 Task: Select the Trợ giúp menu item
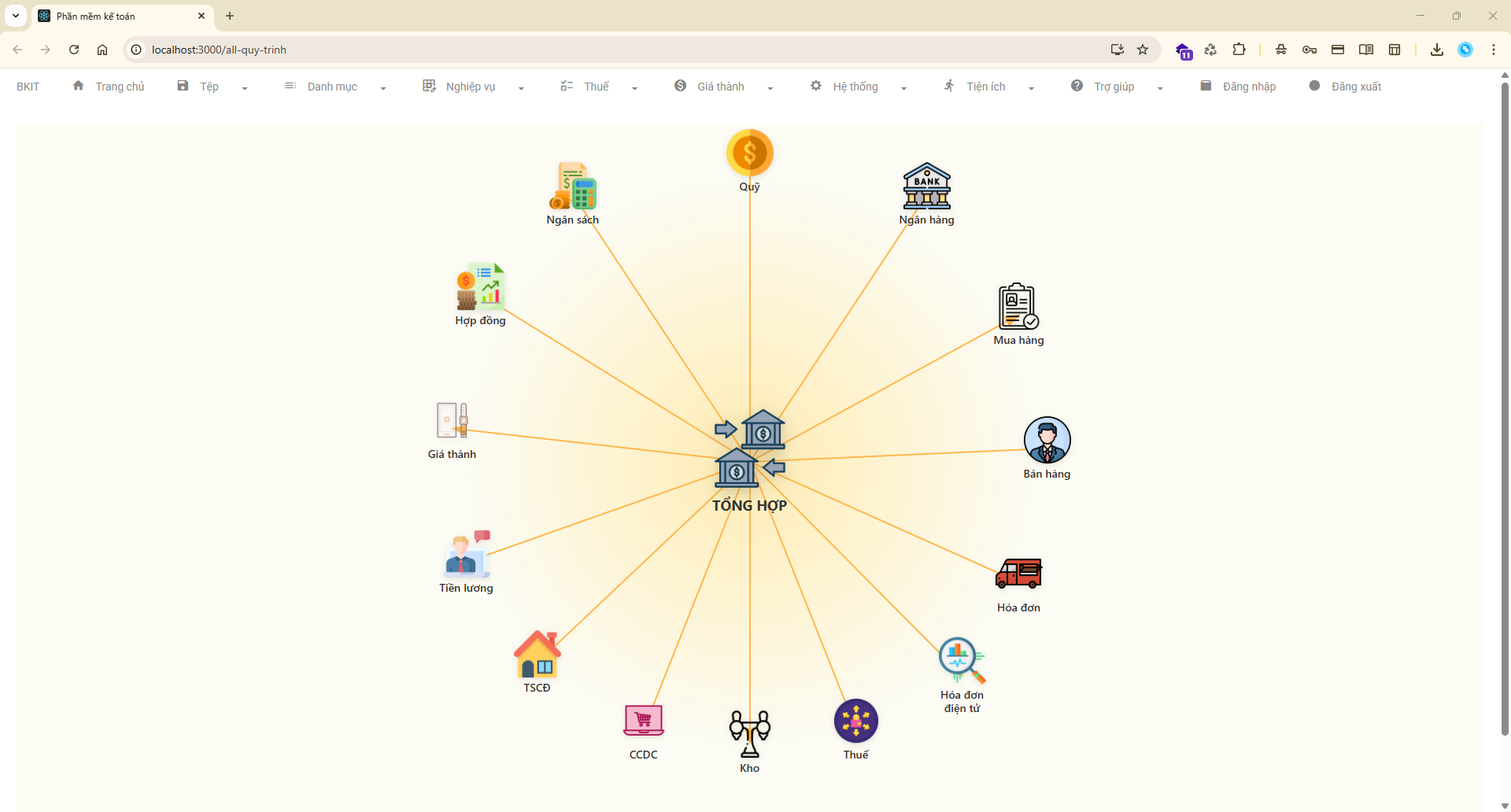coord(1115,87)
